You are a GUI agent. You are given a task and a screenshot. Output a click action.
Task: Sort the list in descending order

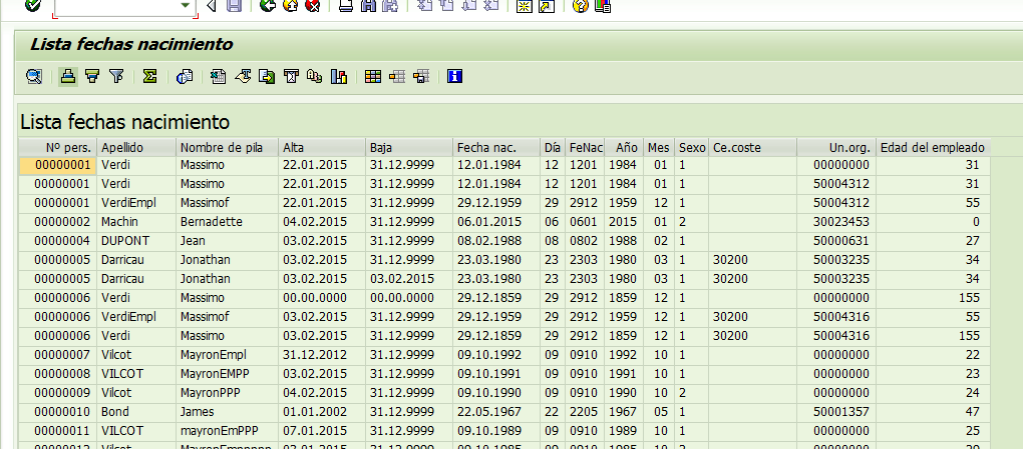point(92,76)
